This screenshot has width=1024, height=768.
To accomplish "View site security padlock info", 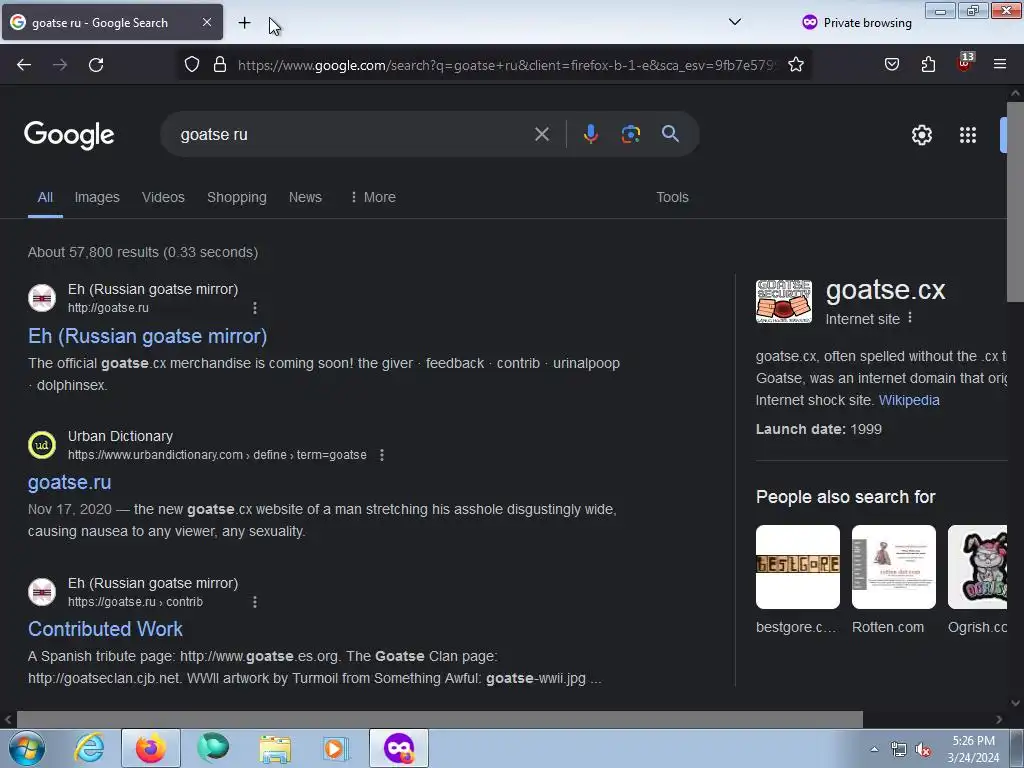I will click(x=220, y=65).
